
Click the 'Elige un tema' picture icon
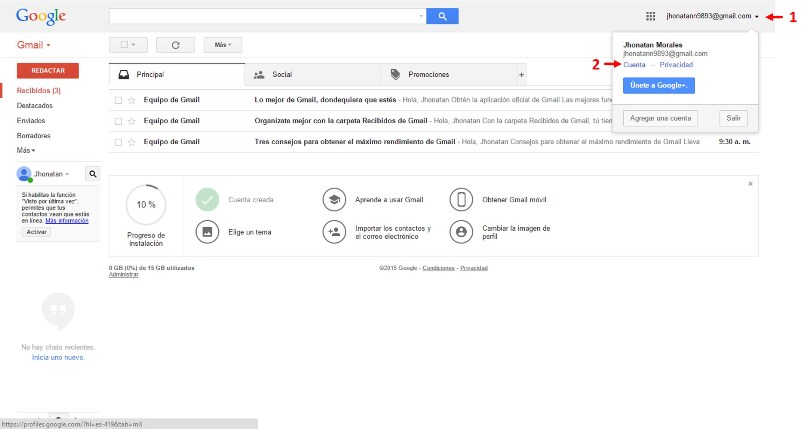point(207,232)
